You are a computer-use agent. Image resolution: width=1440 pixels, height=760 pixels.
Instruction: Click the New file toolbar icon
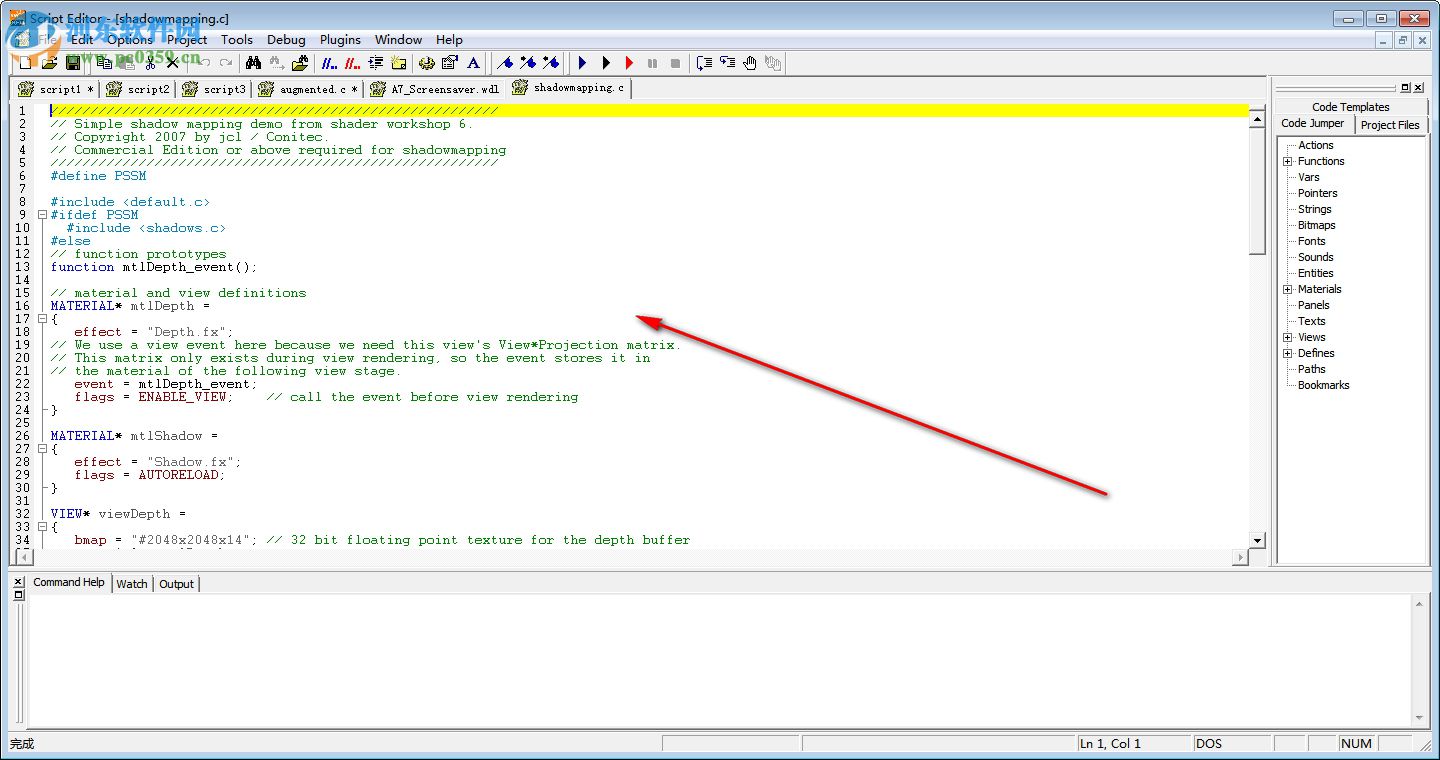point(25,63)
